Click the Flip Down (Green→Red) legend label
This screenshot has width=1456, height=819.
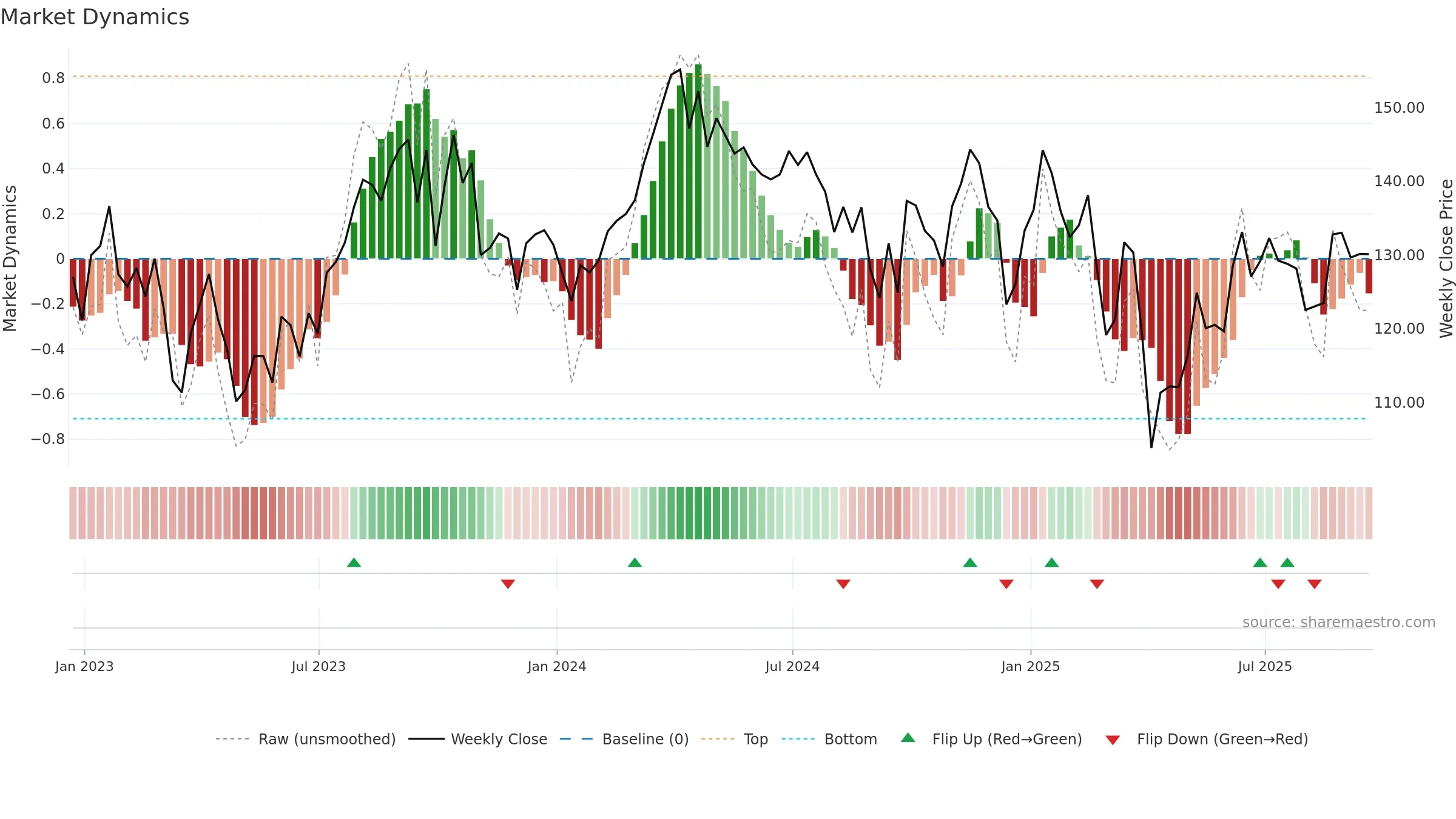click(x=1222, y=739)
